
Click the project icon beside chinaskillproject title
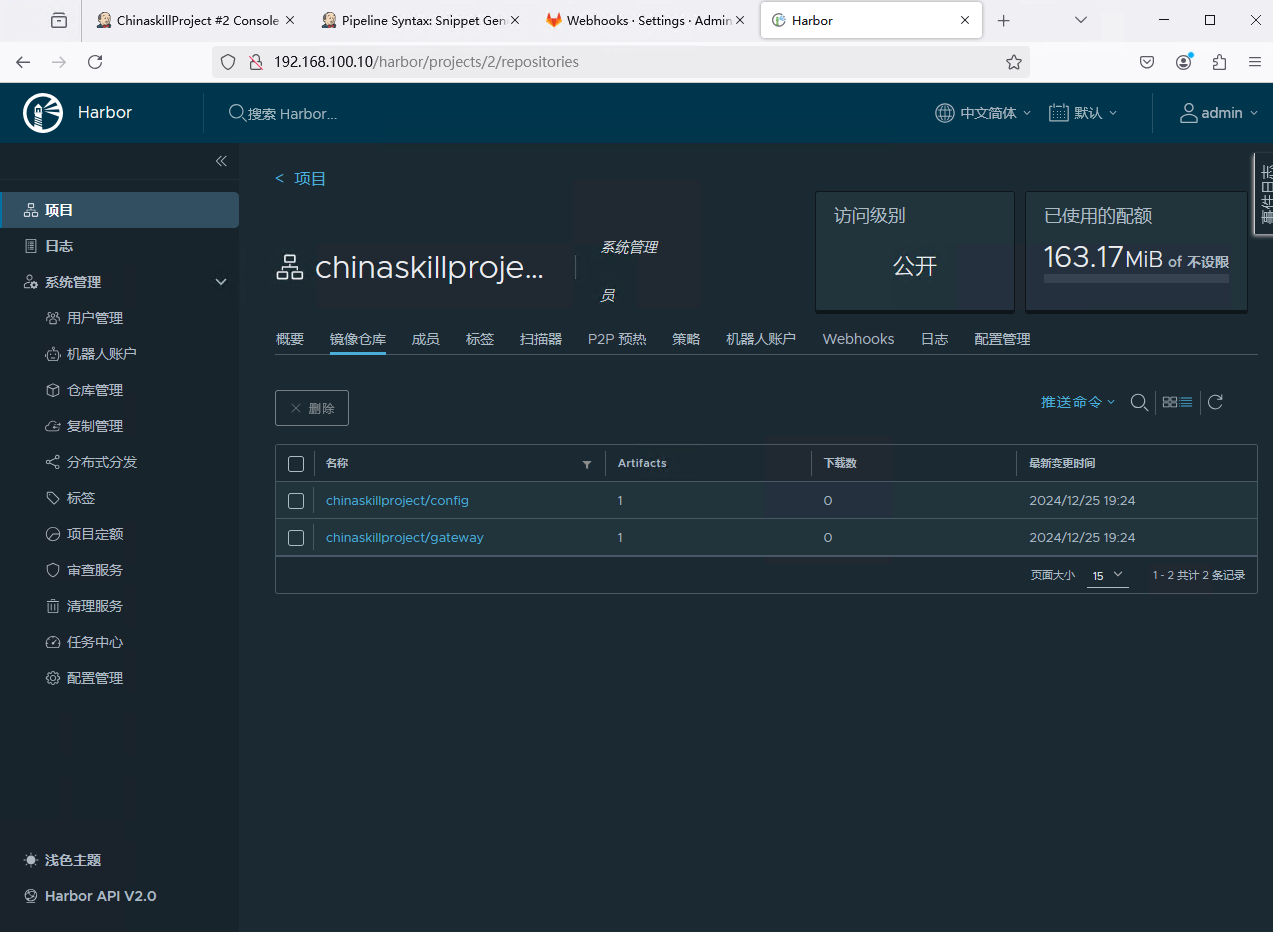[289, 268]
